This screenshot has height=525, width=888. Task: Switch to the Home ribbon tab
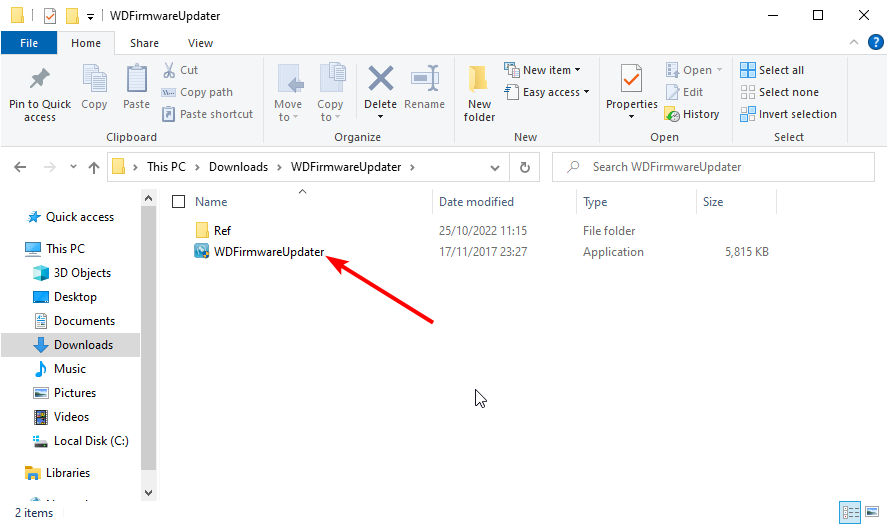click(86, 43)
